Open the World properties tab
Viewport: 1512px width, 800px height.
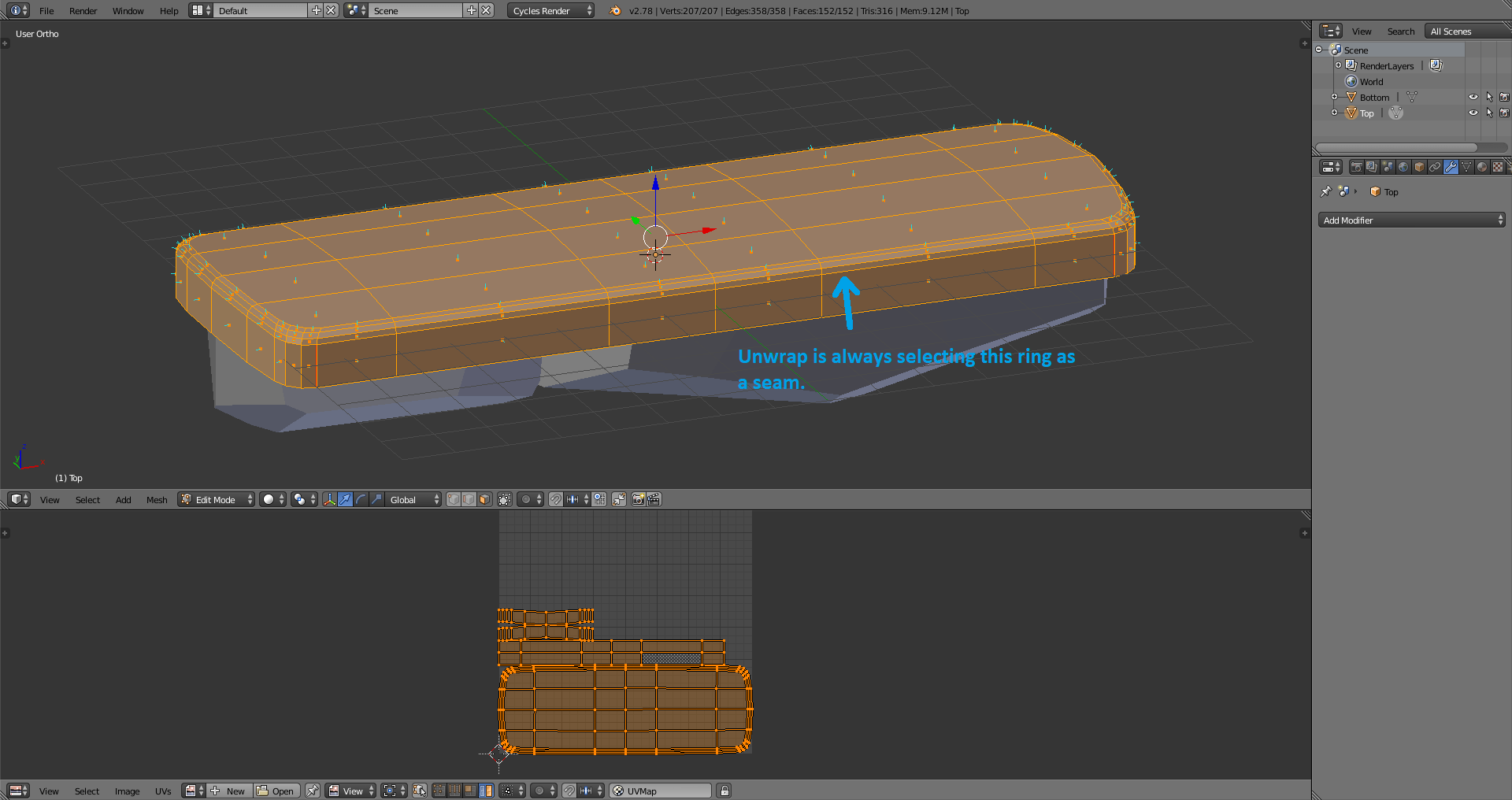point(1404,167)
